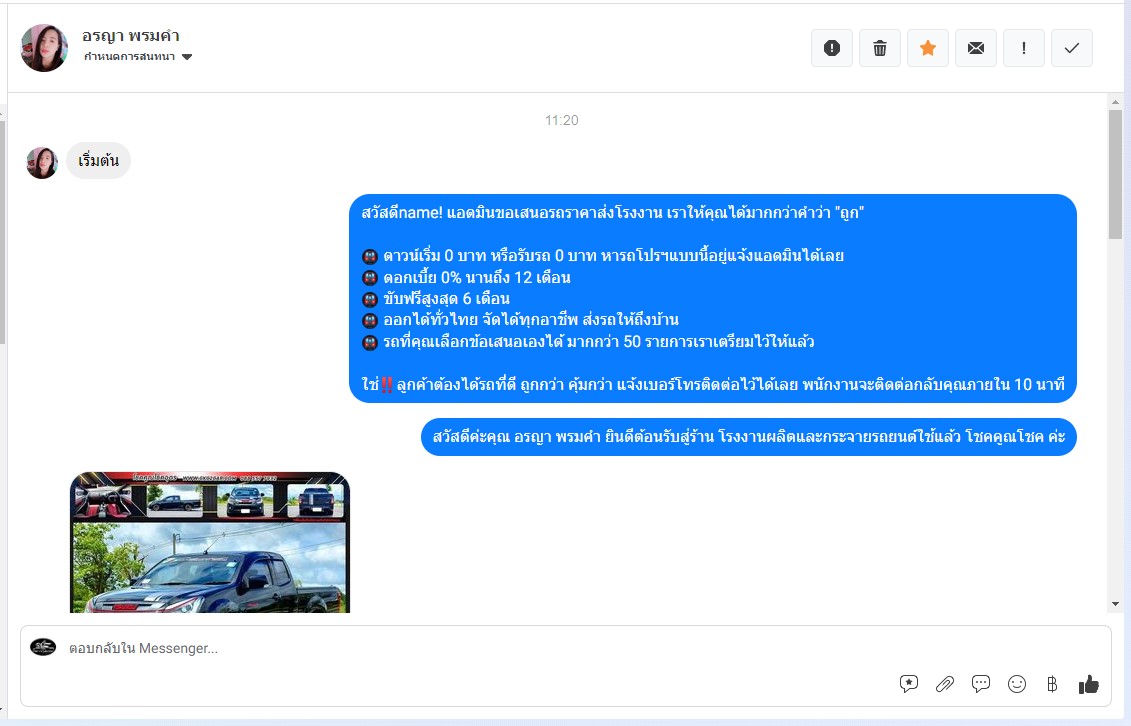Click promo message line ดอกเบี้ย 0% นานถึง 12 เดือน
Viewport: 1131px width, 726px height.
tap(466, 278)
